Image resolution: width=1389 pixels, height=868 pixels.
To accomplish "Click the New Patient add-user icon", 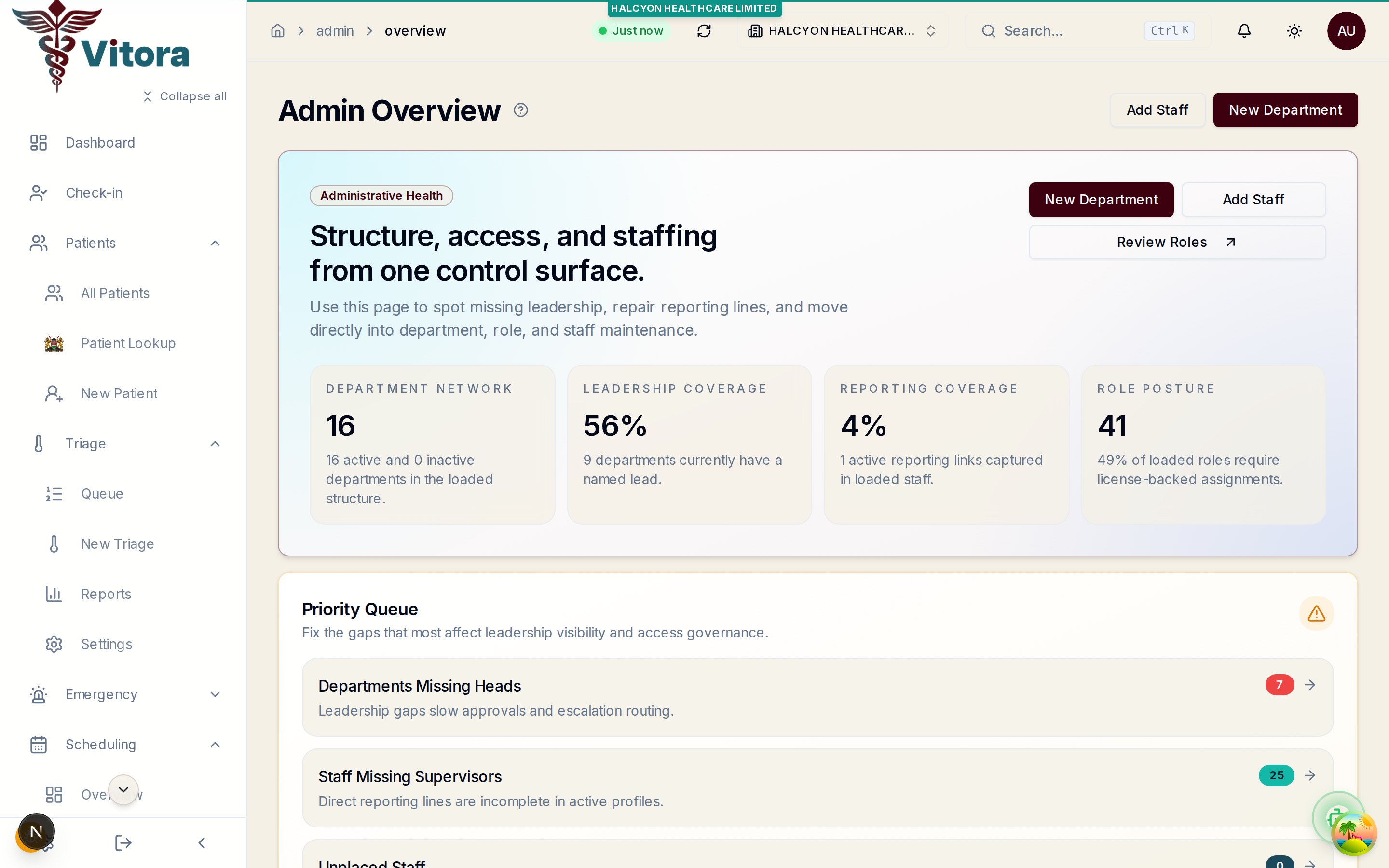I will (x=54, y=394).
